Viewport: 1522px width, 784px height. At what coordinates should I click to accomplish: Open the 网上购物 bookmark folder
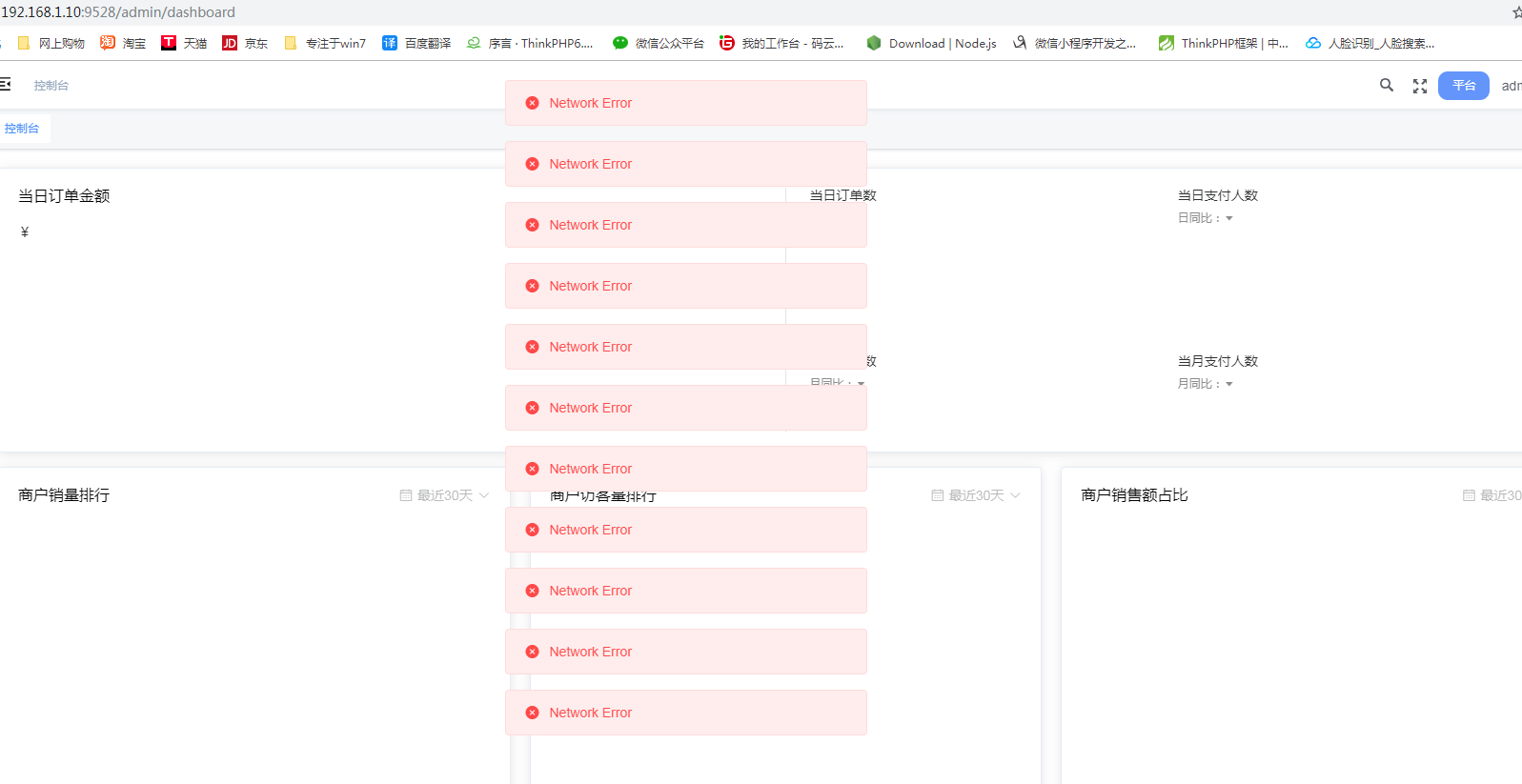coord(51,43)
